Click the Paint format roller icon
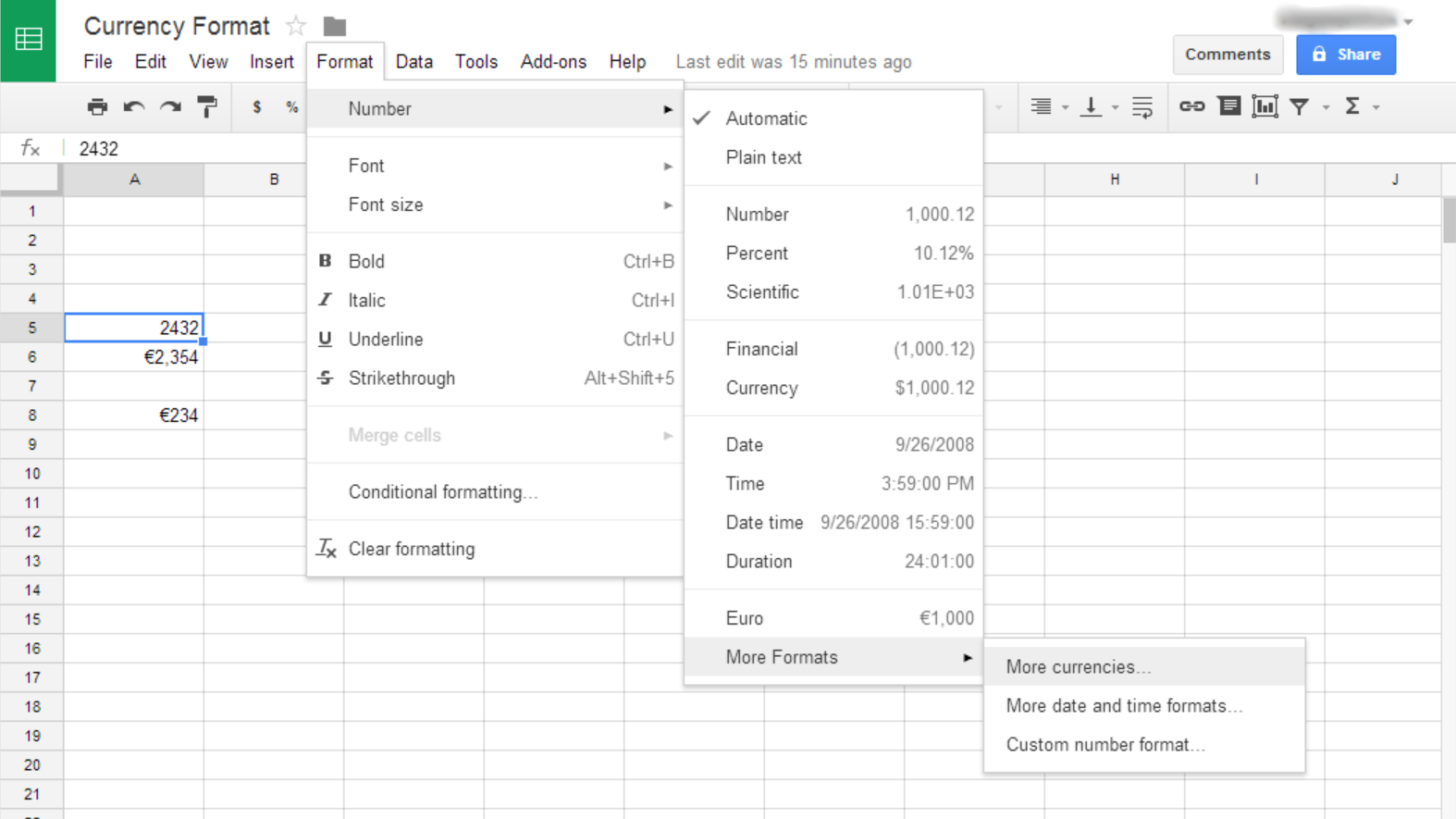Screen dimensions: 1456x819 (207, 107)
